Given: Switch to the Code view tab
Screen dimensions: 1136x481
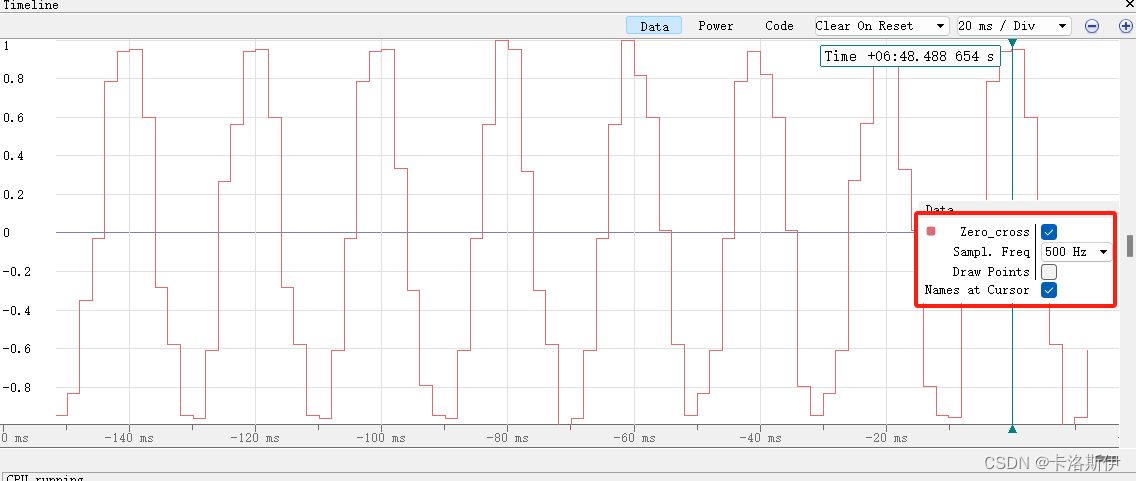Looking at the screenshot, I should coord(779,26).
